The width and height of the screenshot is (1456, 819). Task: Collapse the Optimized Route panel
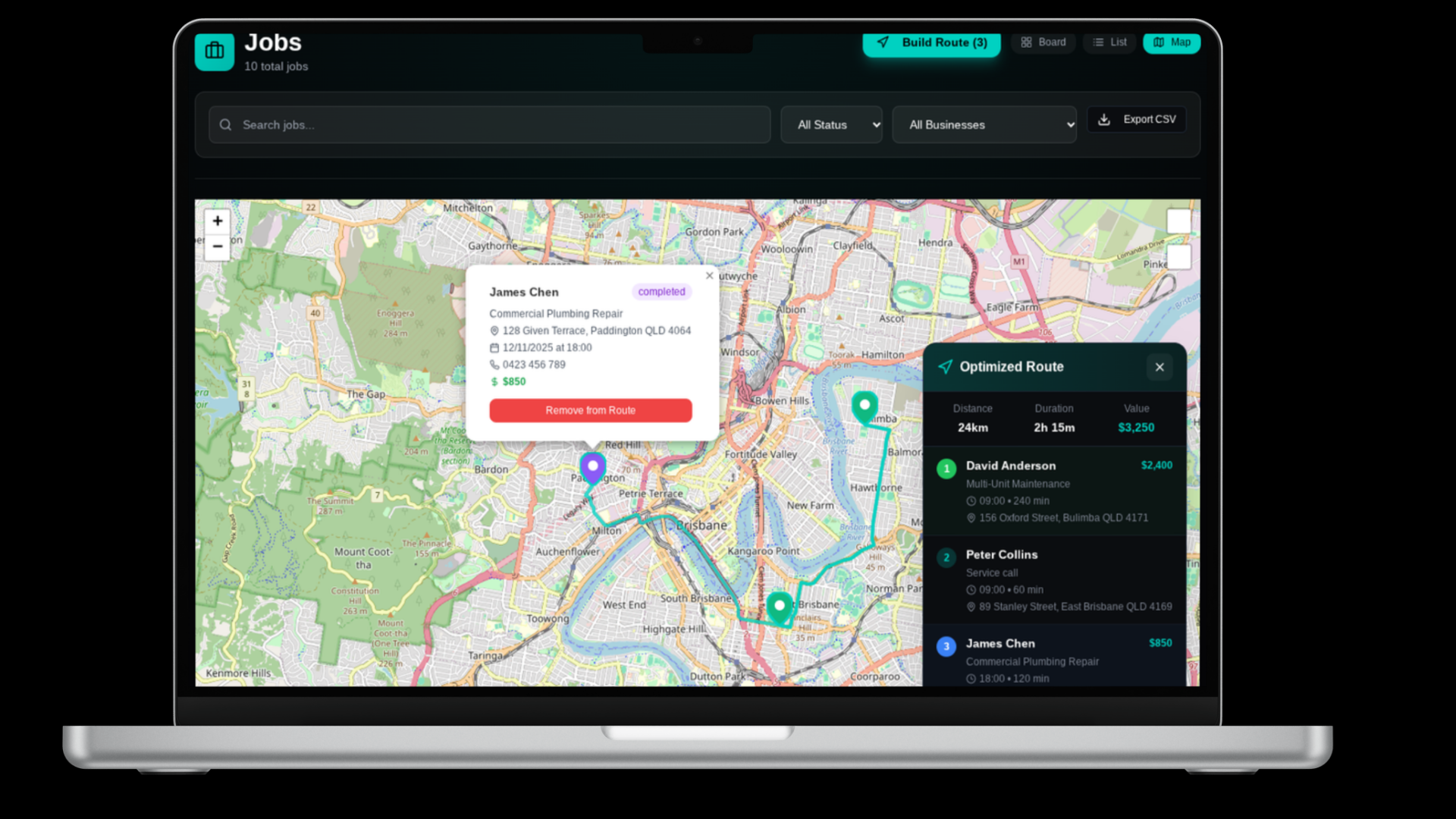point(1159,367)
